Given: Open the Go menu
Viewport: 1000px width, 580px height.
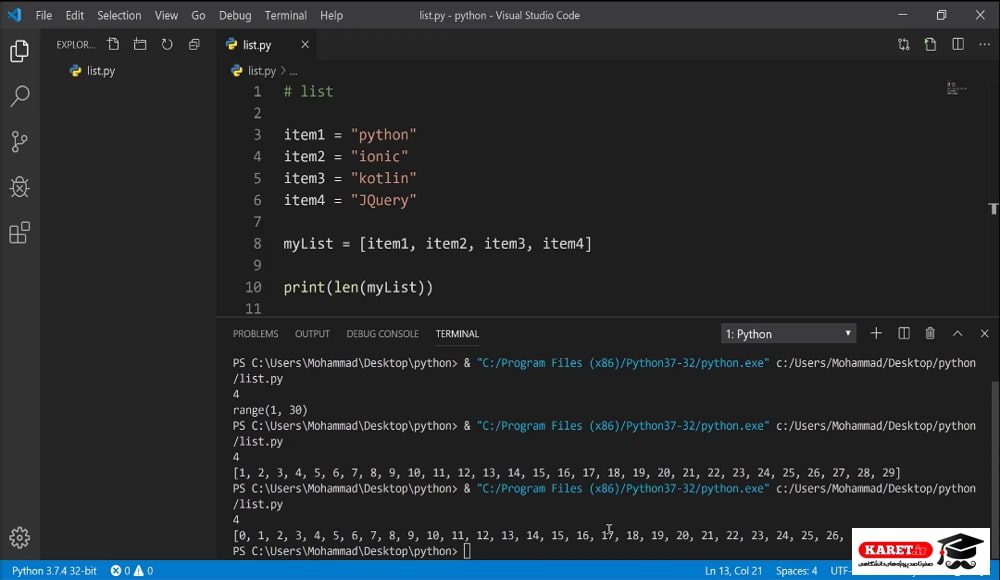Looking at the screenshot, I should (198, 15).
